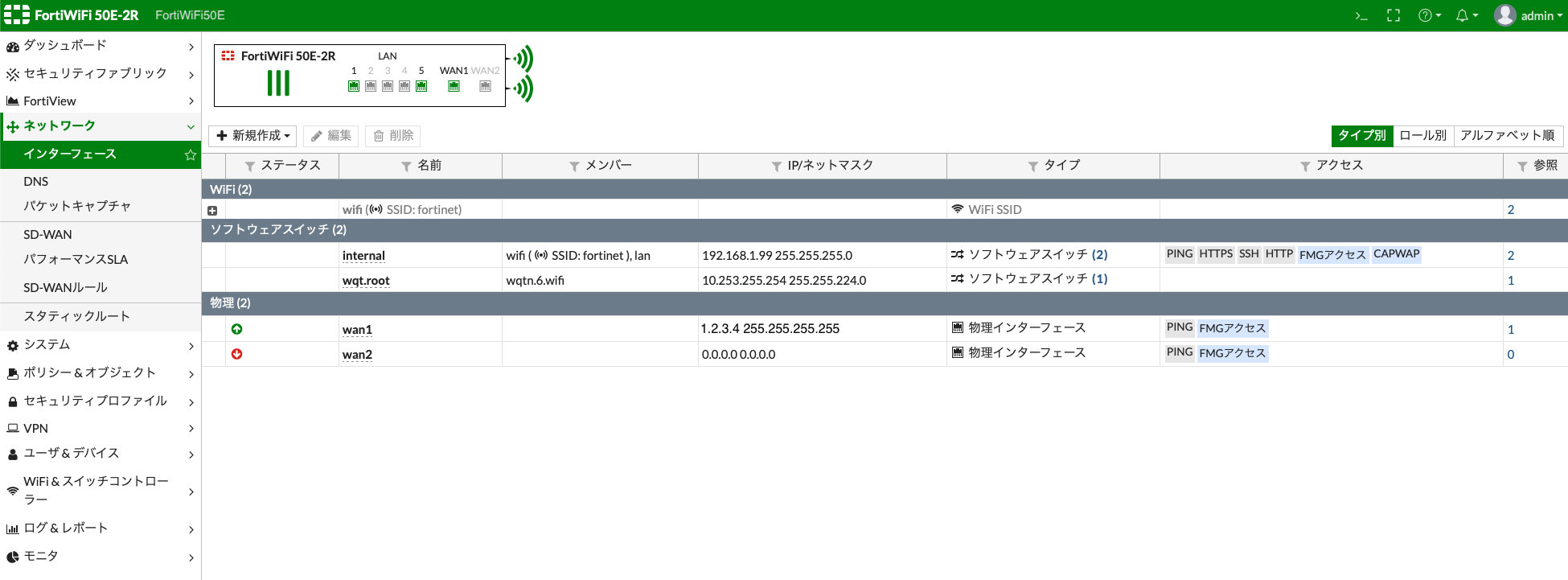Group interfaces by タイプ別
1568x580 pixels.
pyautogui.click(x=1362, y=136)
